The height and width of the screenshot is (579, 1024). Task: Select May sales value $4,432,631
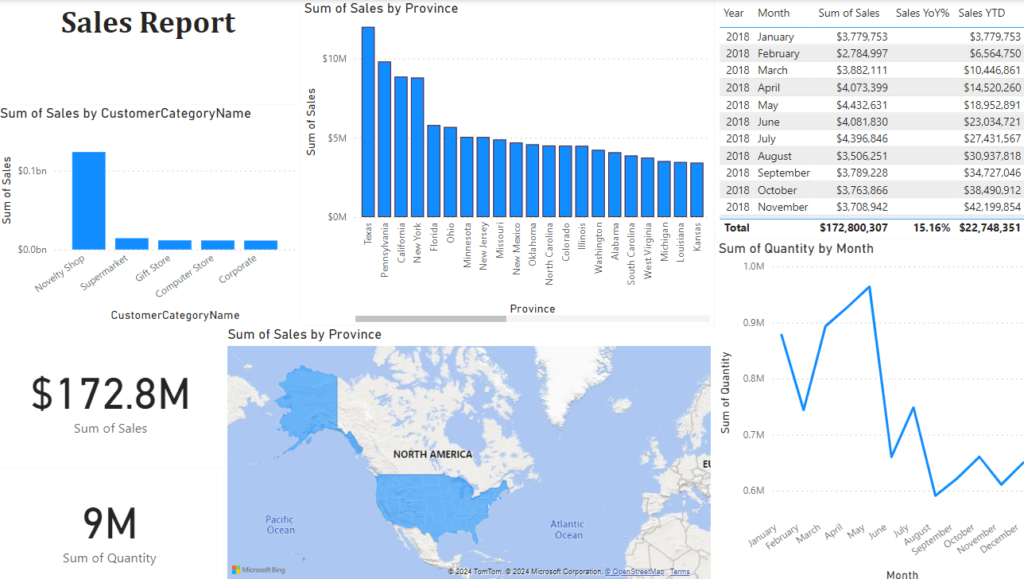(862, 105)
